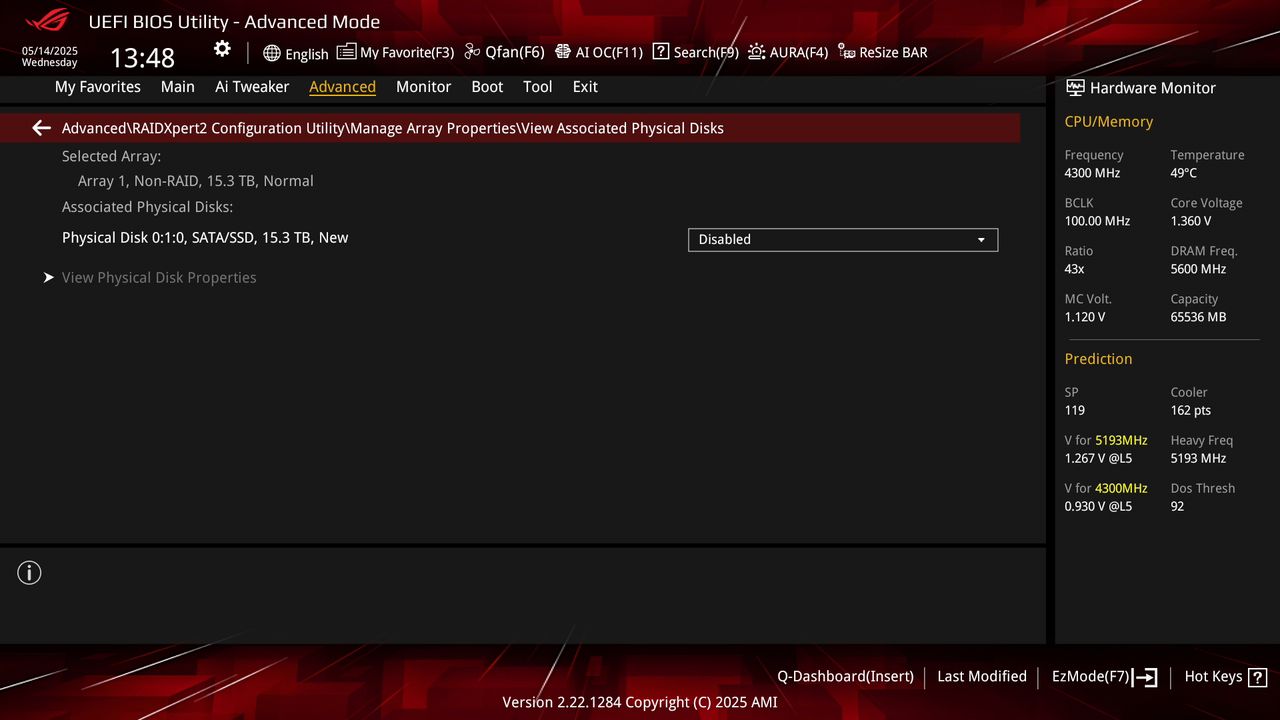The width and height of the screenshot is (1280, 720).
Task: View Last Modified settings
Action: (x=982, y=677)
